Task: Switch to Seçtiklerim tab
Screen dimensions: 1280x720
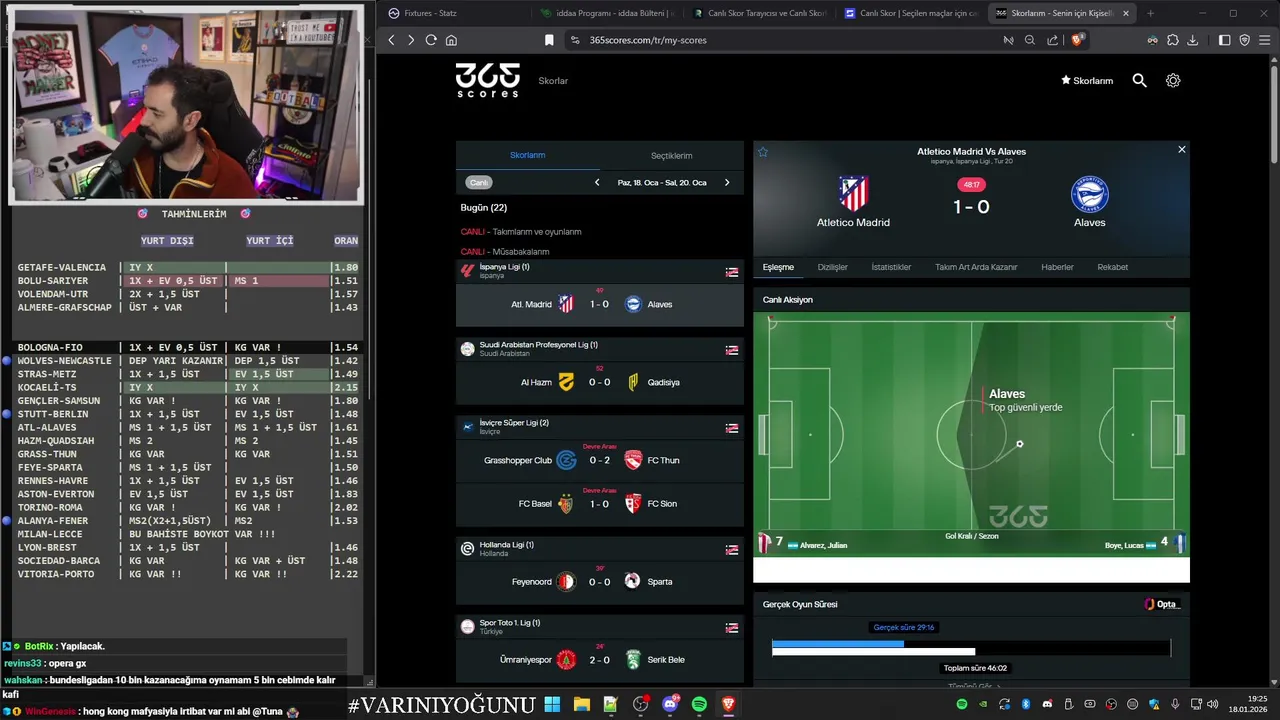Action: click(672, 155)
